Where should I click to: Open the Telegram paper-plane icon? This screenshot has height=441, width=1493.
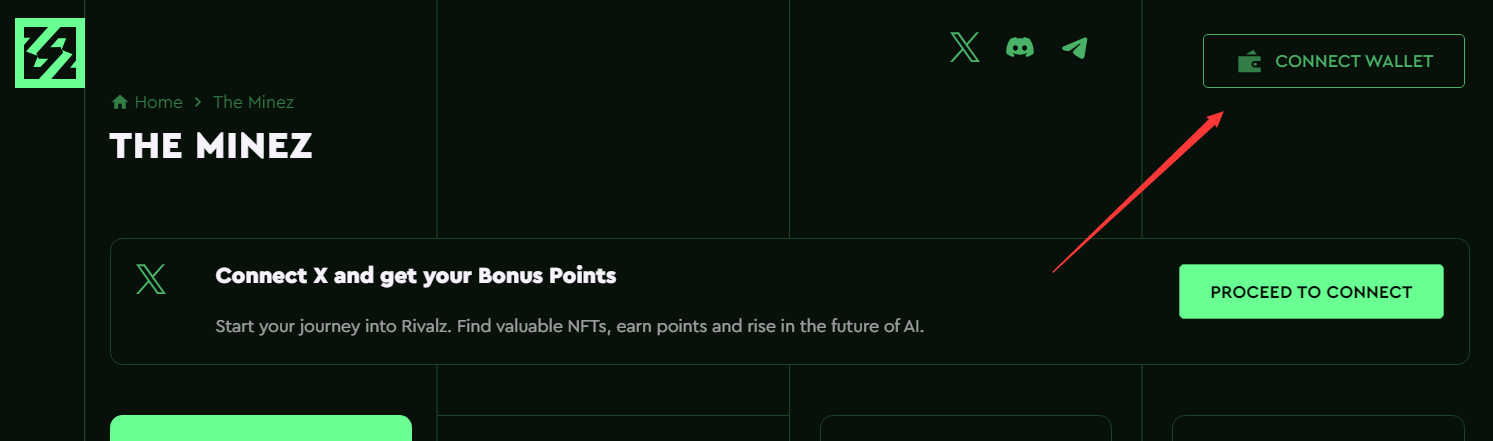pos(1074,47)
